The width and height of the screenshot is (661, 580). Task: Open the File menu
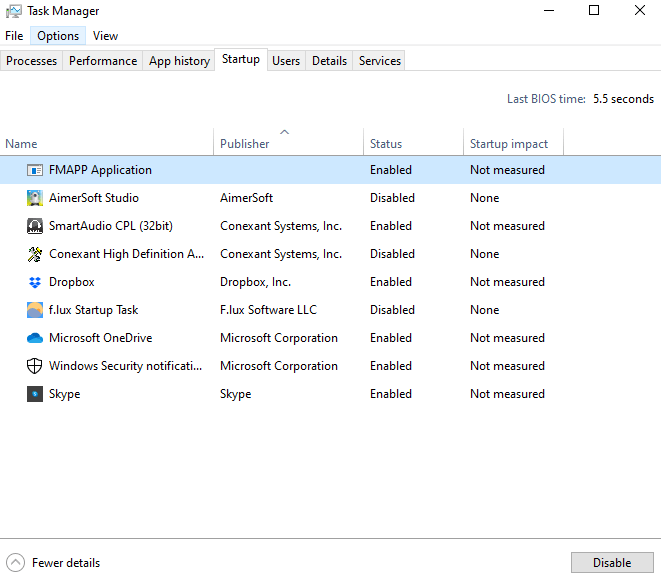click(14, 36)
